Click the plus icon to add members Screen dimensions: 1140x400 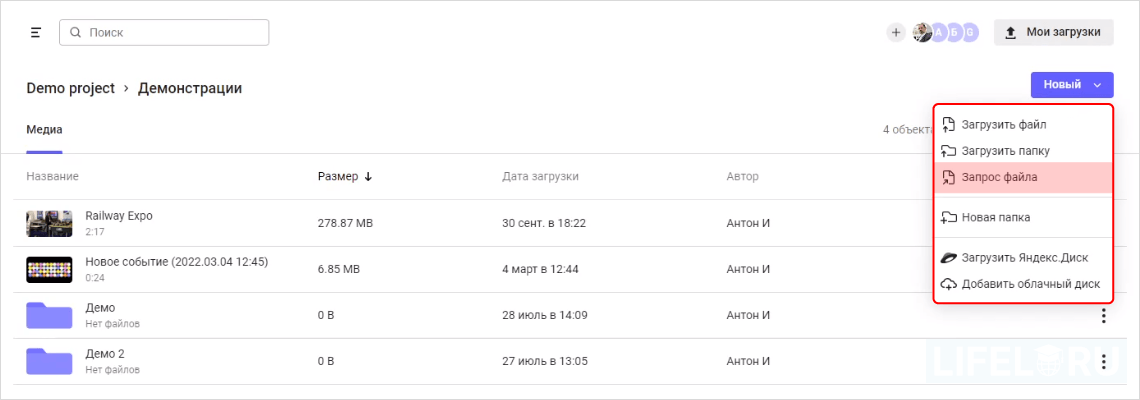pyautogui.click(x=895, y=33)
